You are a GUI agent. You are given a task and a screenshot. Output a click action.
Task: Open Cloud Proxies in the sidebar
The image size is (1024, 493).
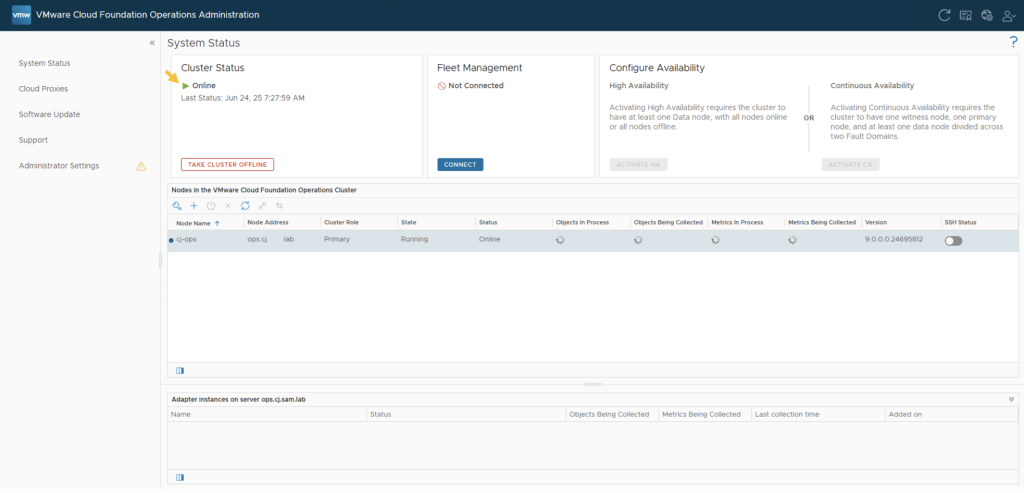[43, 89]
